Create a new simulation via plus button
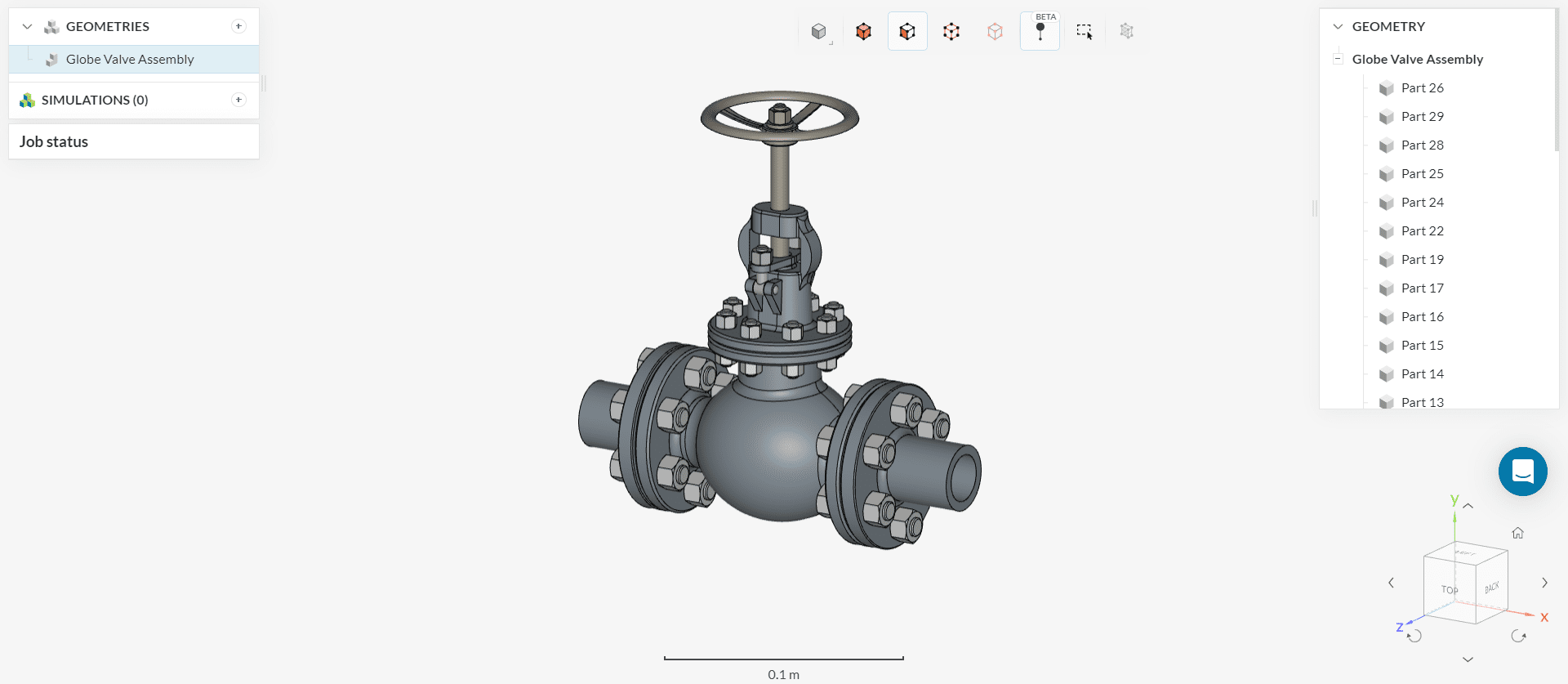 click(238, 100)
